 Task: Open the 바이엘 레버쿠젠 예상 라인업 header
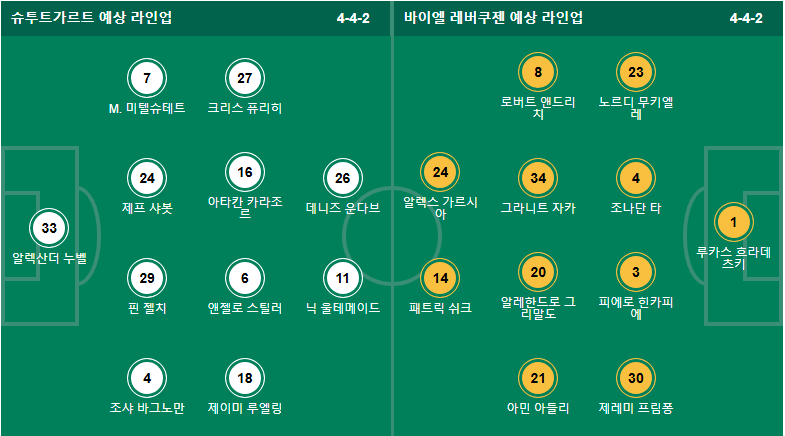[x=494, y=18]
